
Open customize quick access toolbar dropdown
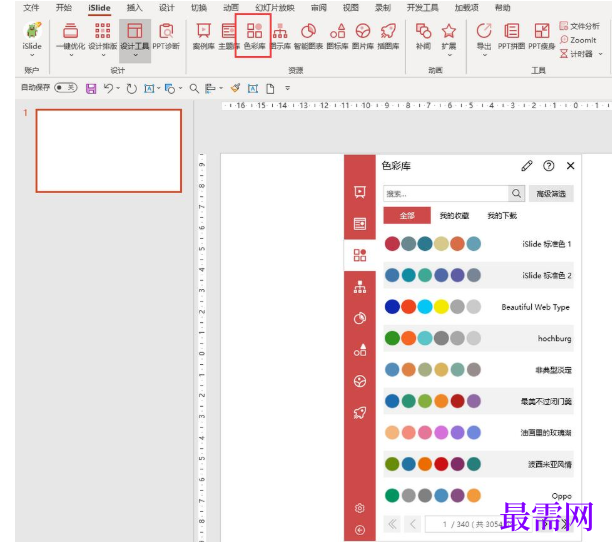tap(288, 88)
